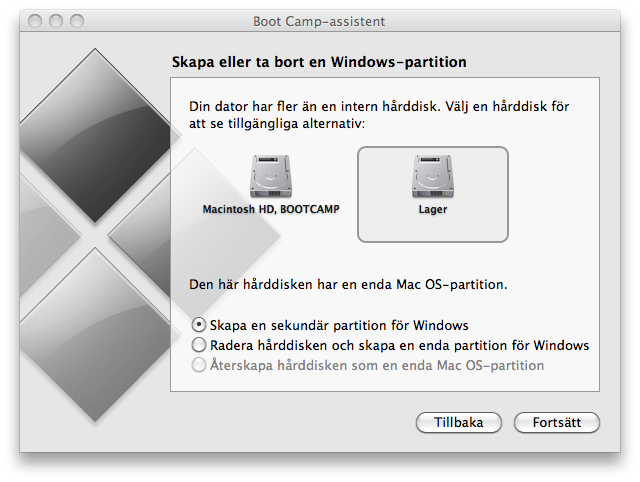The width and height of the screenshot is (640, 482).
Task: Click the Boot Camp-assistent title bar
Action: [320, 21]
